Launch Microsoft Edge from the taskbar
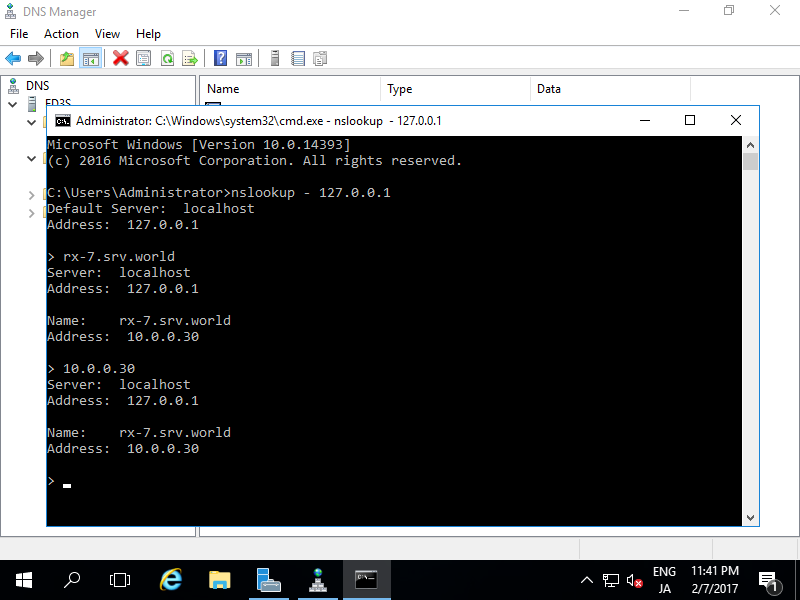 170,580
